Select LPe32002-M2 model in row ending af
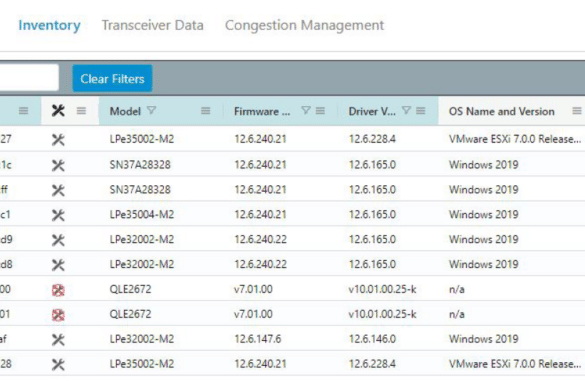This screenshot has height=390, width=585. coord(142,339)
